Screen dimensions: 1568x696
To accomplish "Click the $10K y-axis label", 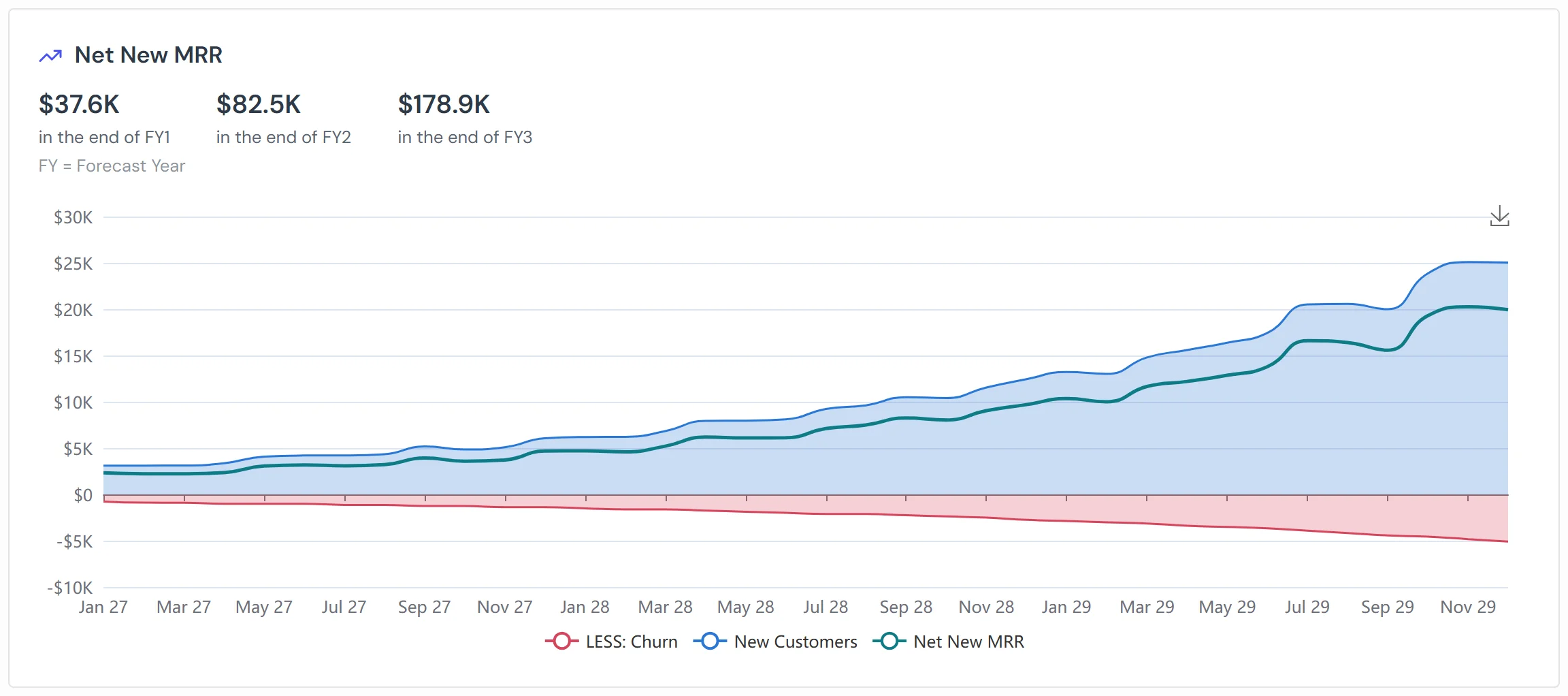I will point(73,402).
